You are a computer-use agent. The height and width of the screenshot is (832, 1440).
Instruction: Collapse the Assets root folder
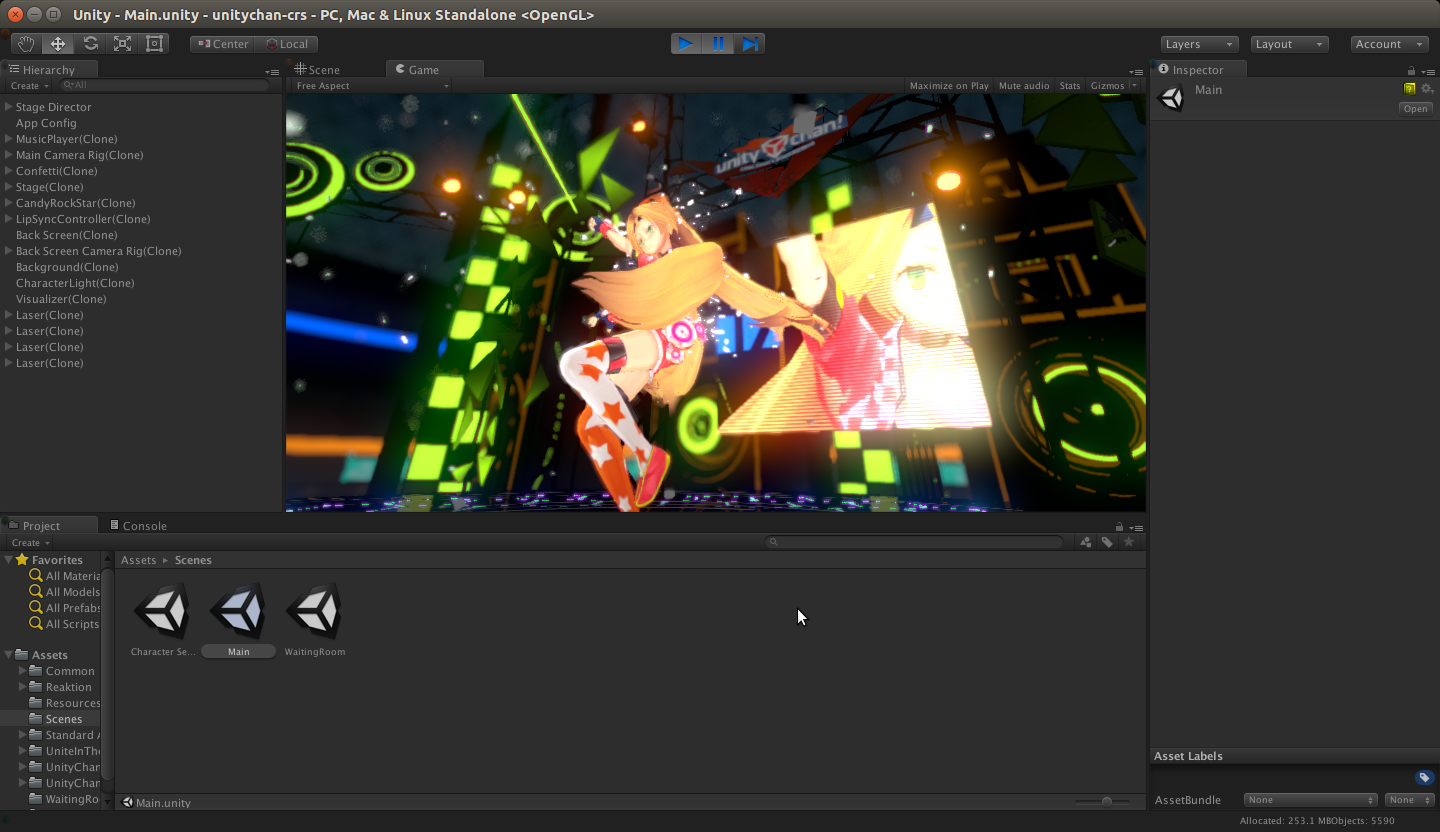pos(9,655)
